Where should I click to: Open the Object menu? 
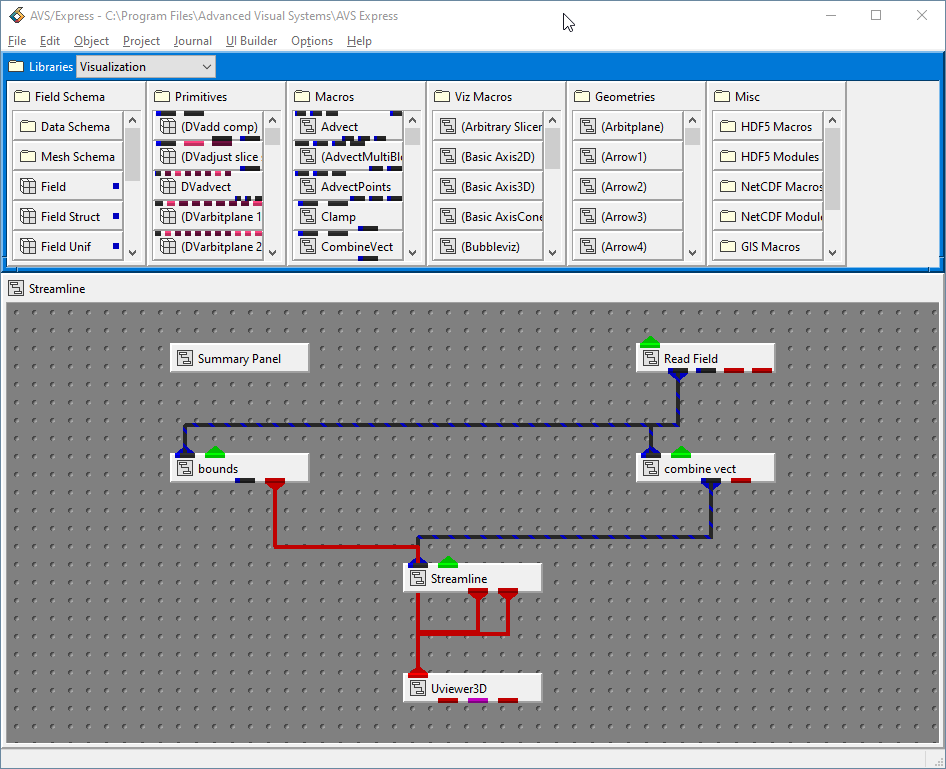(x=91, y=41)
